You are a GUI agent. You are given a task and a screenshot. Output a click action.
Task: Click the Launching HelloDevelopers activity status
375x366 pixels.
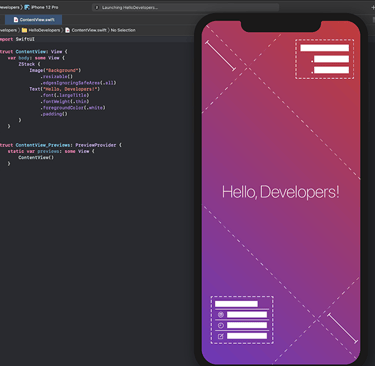(x=185, y=7)
